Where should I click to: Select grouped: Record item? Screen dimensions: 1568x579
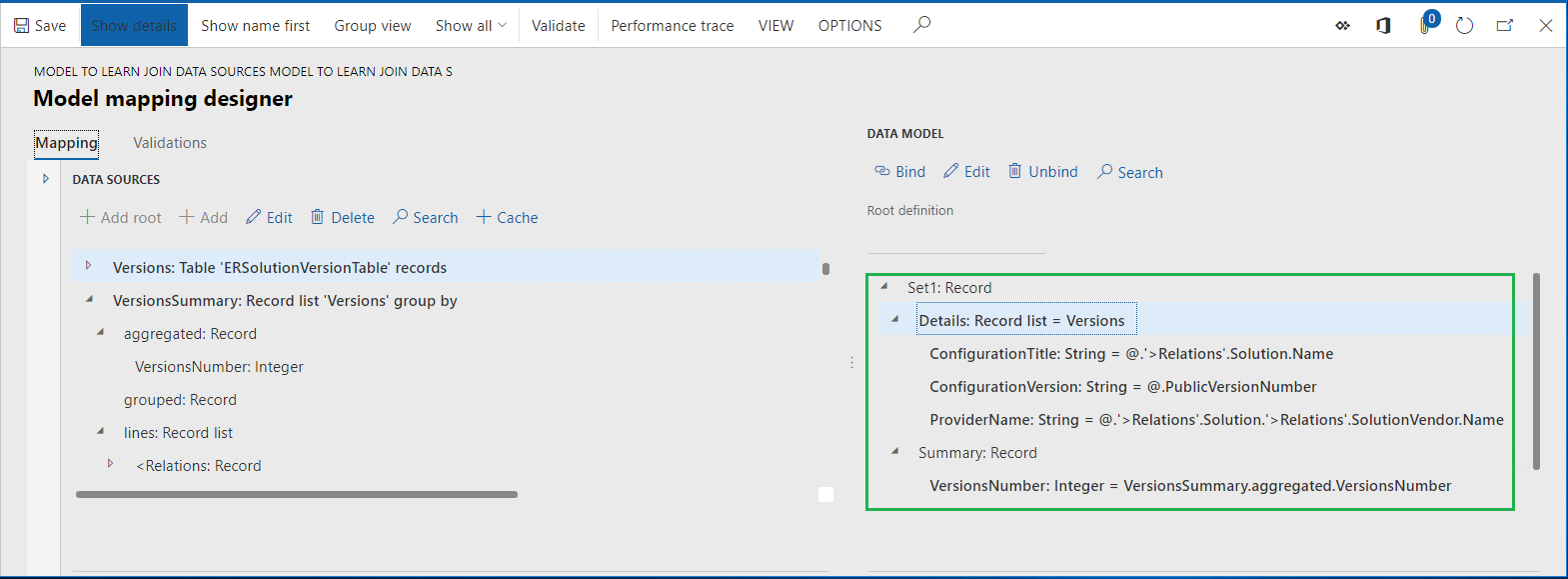180,400
